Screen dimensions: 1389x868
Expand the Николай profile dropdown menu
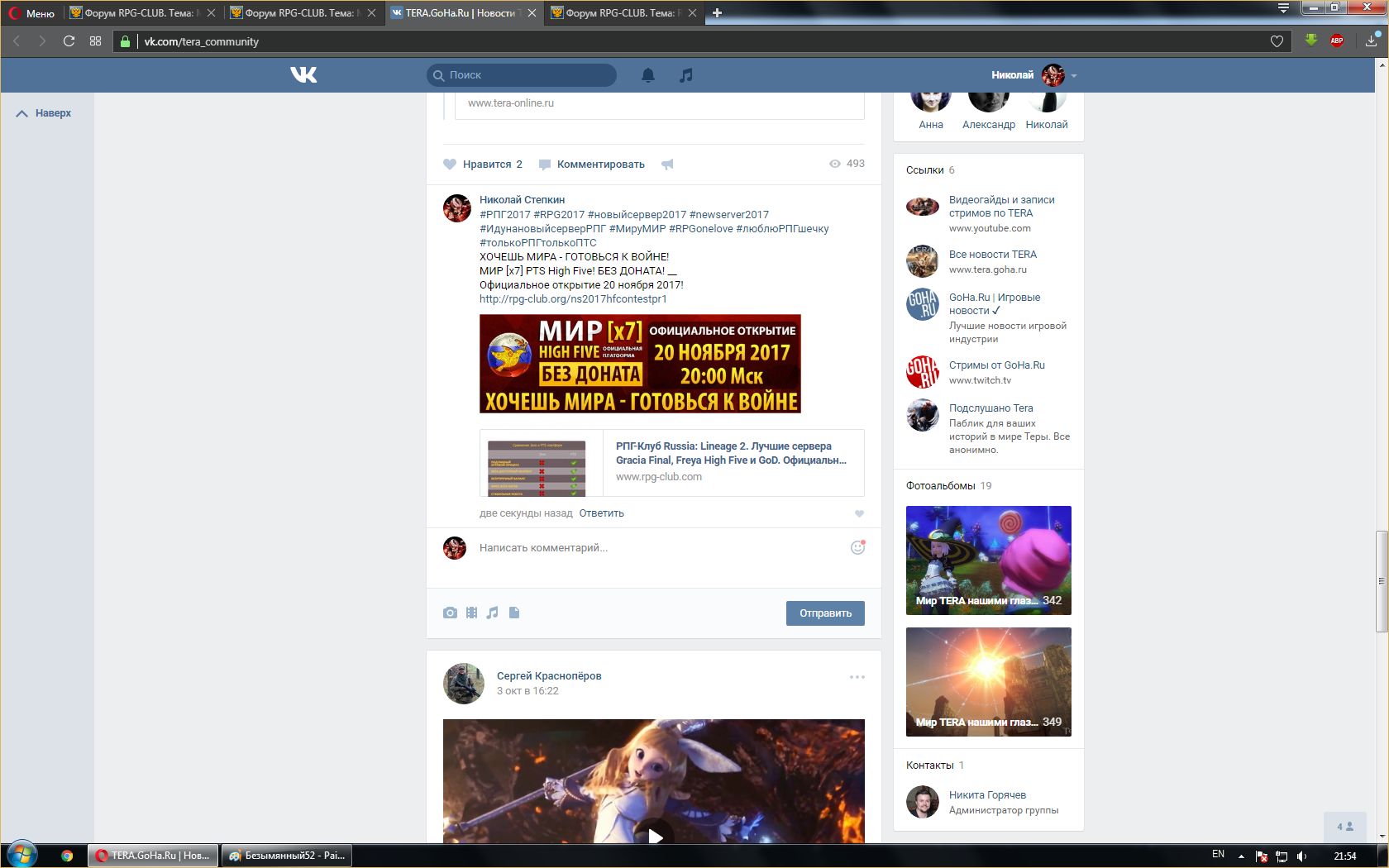click(1074, 75)
